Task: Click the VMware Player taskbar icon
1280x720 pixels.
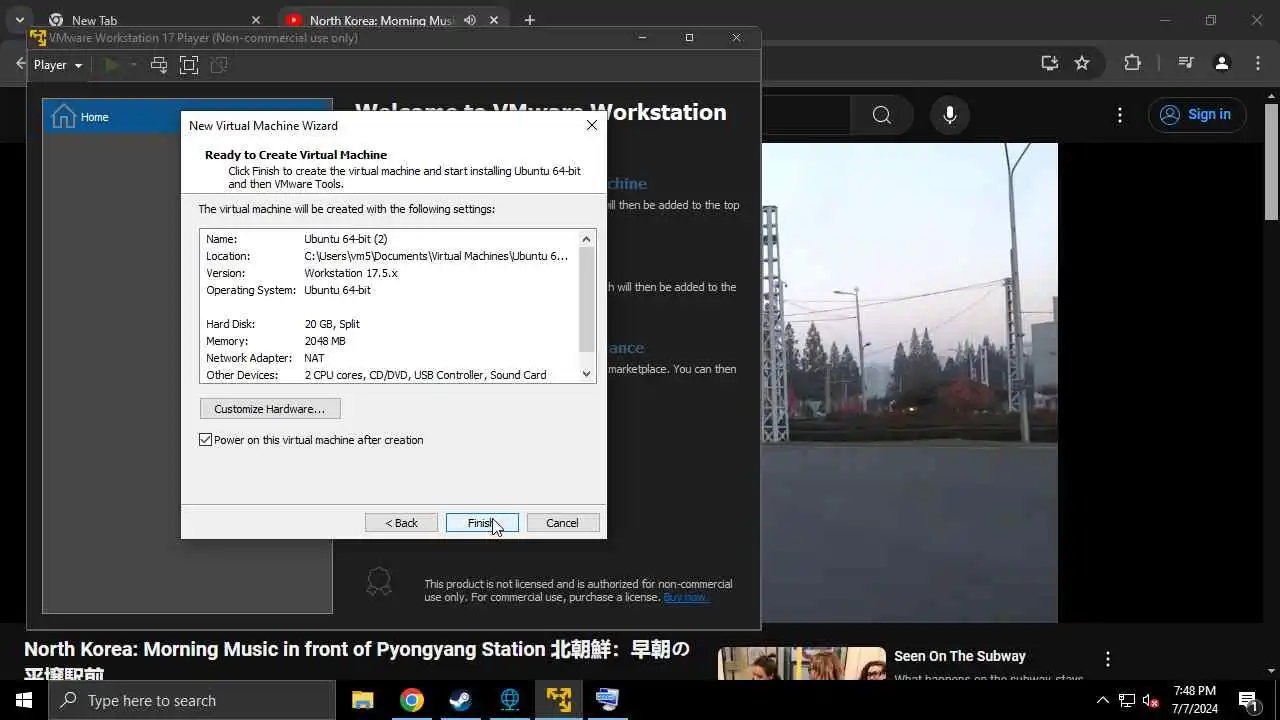Action: (558, 700)
